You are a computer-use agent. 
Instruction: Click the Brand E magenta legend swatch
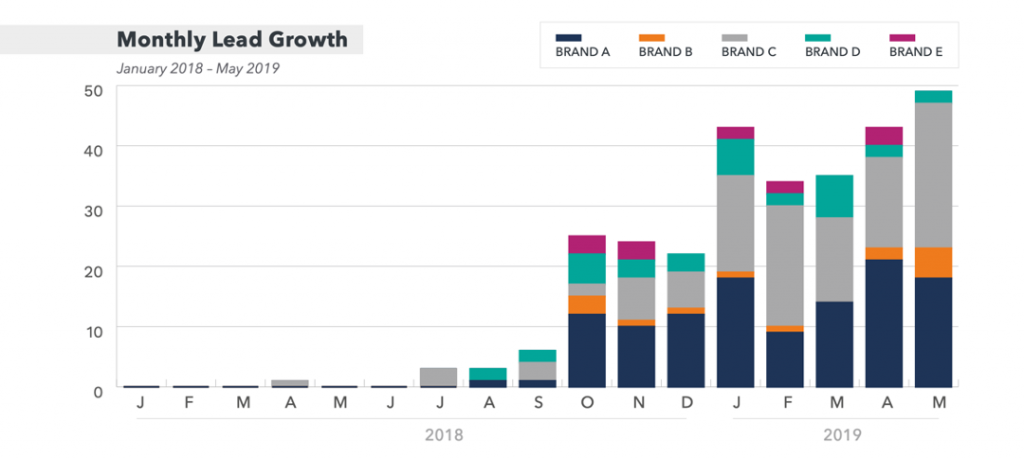tap(902, 37)
